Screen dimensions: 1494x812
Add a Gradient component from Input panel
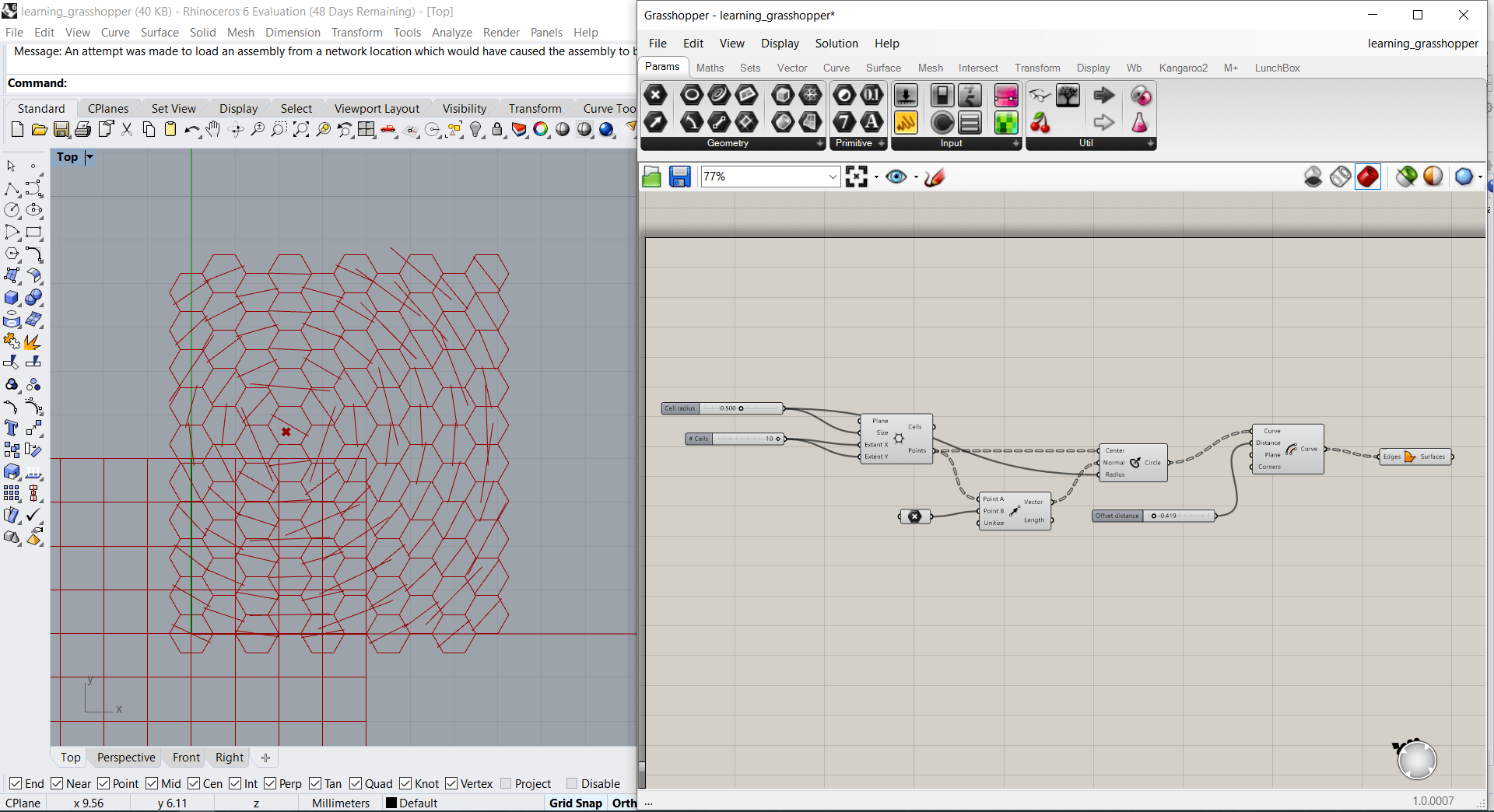[1006, 96]
